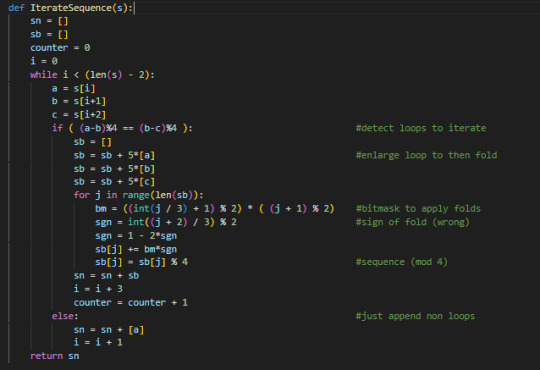The height and width of the screenshot is (370, 540).
Task: Click the comment '#sequence (mod 4)'
Action: click(401, 262)
